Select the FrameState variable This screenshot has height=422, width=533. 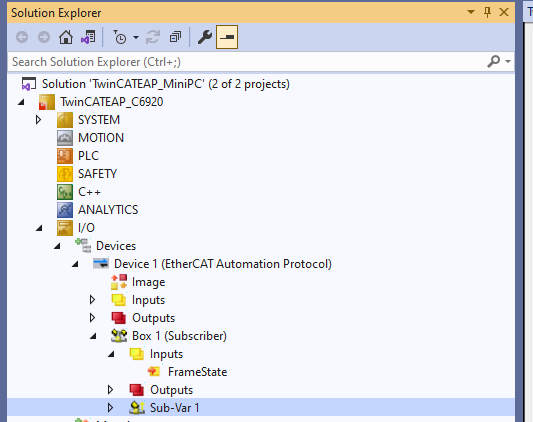(x=197, y=372)
